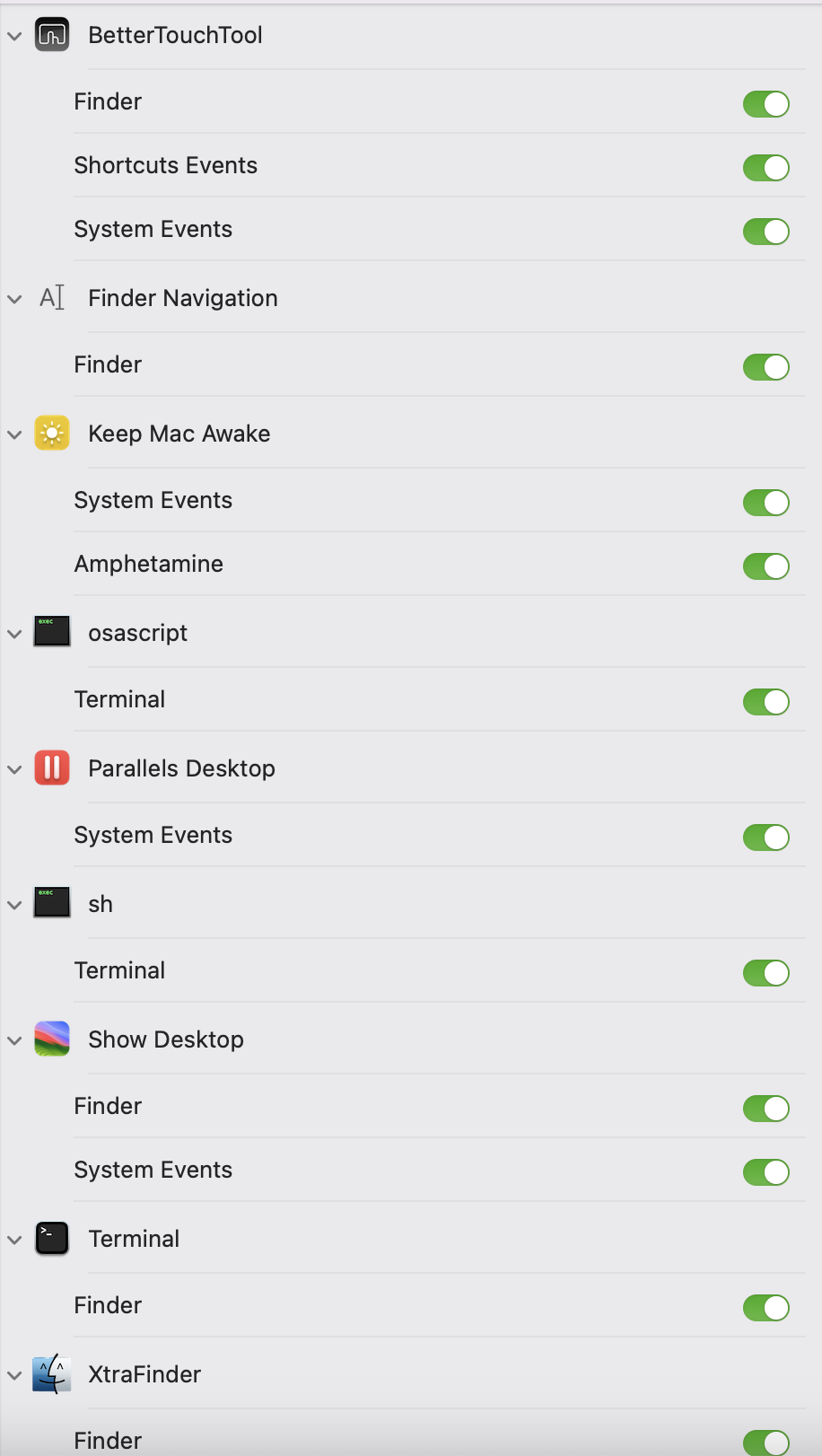The height and width of the screenshot is (1456, 822).
Task: Turn off Amphetamine toggle under Keep Mac Awake
Action: pos(765,566)
